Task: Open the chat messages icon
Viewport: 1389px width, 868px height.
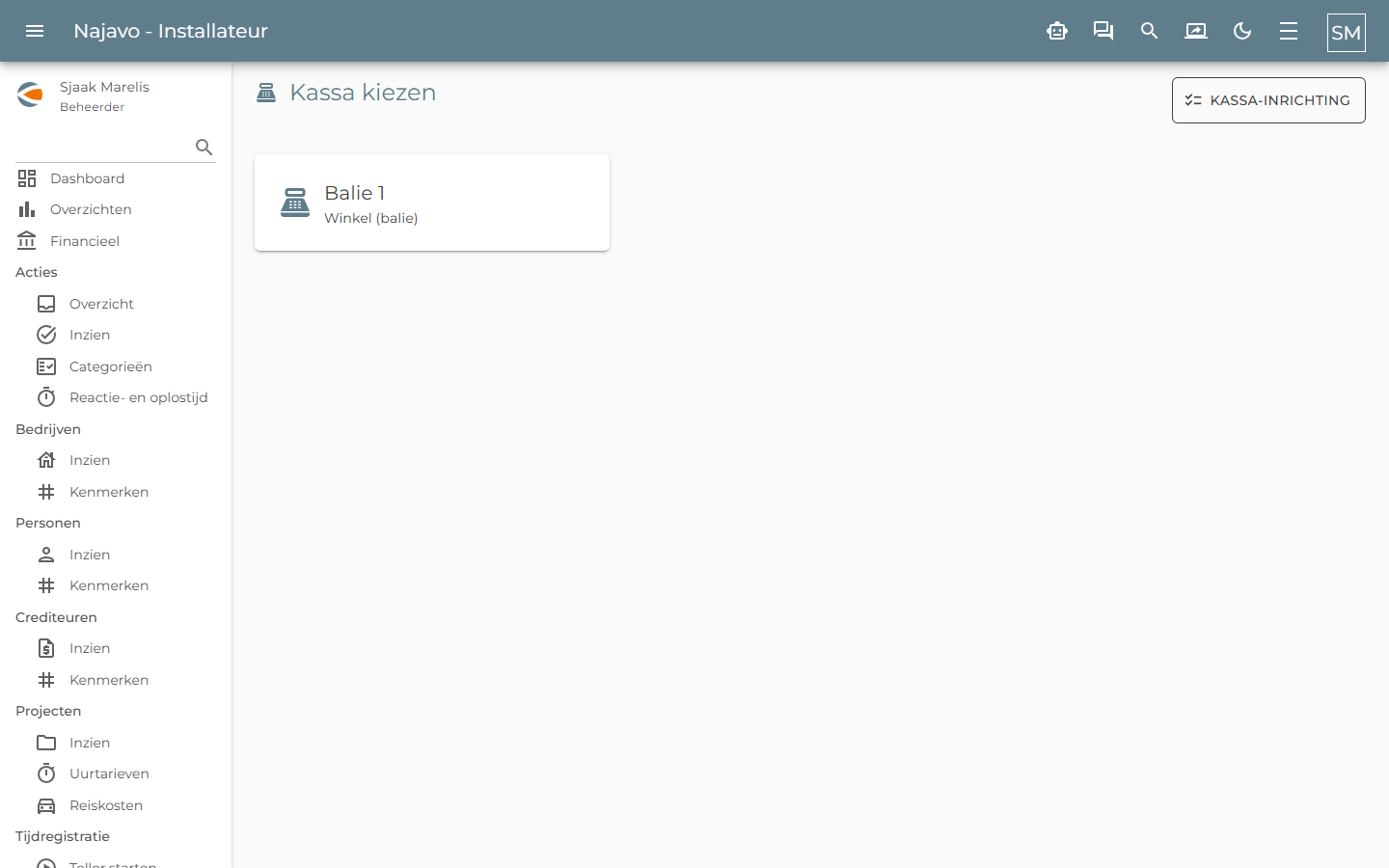Action: coord(1103,31)
